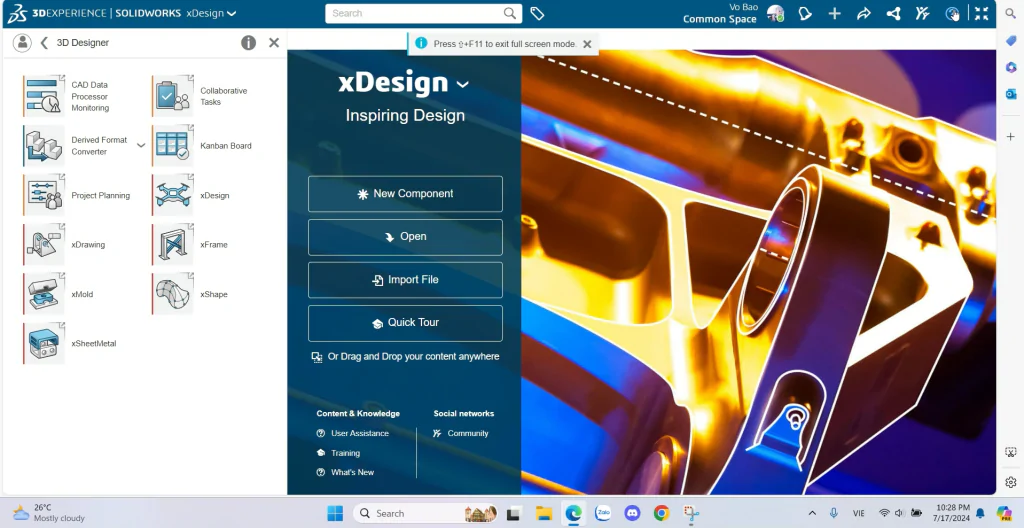Screen dimensions: 1024x528
Task: Click the Windows taskbar Search box
Action: pos(426,514)
